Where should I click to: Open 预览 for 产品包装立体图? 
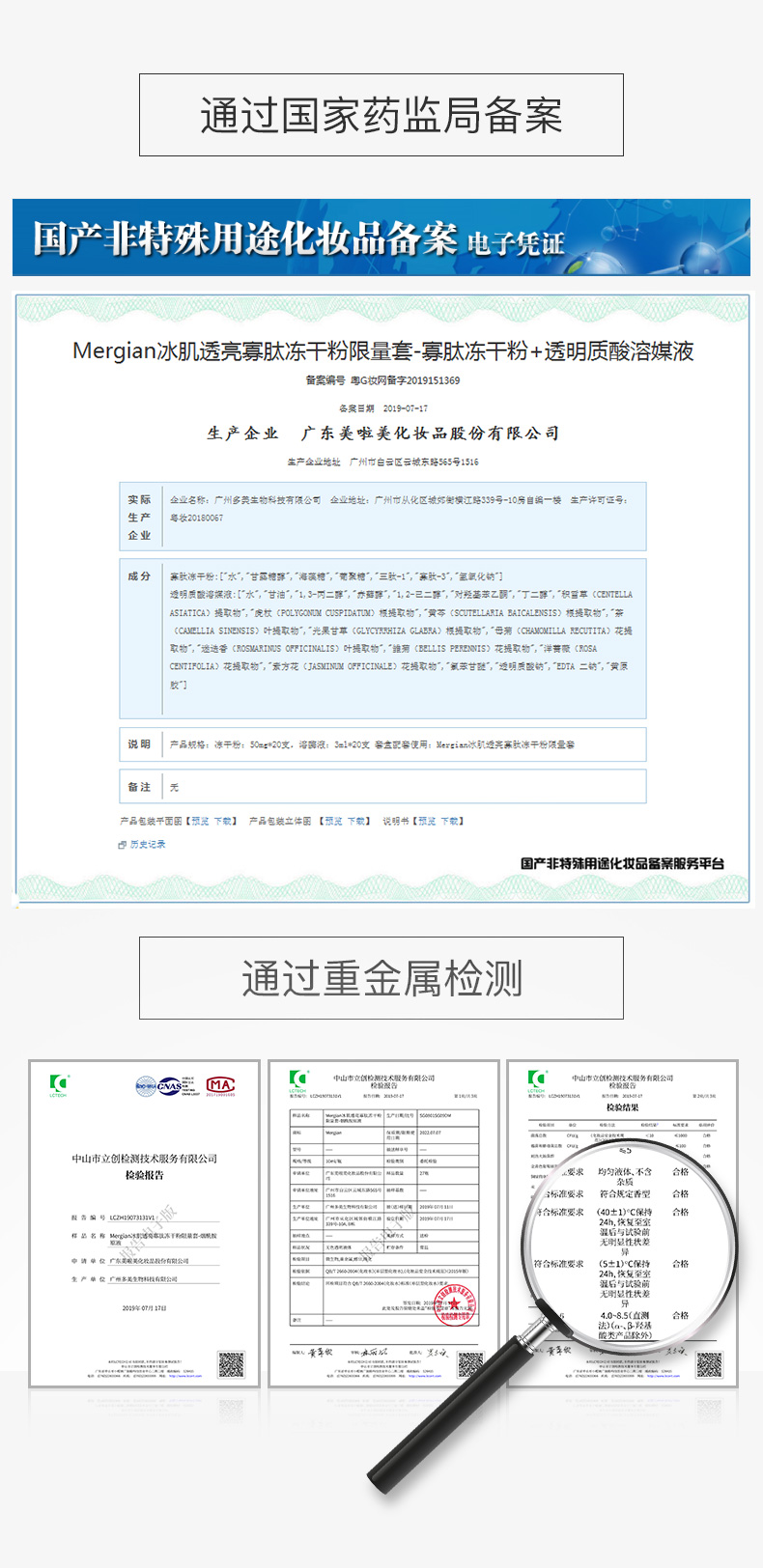point(333,822)
